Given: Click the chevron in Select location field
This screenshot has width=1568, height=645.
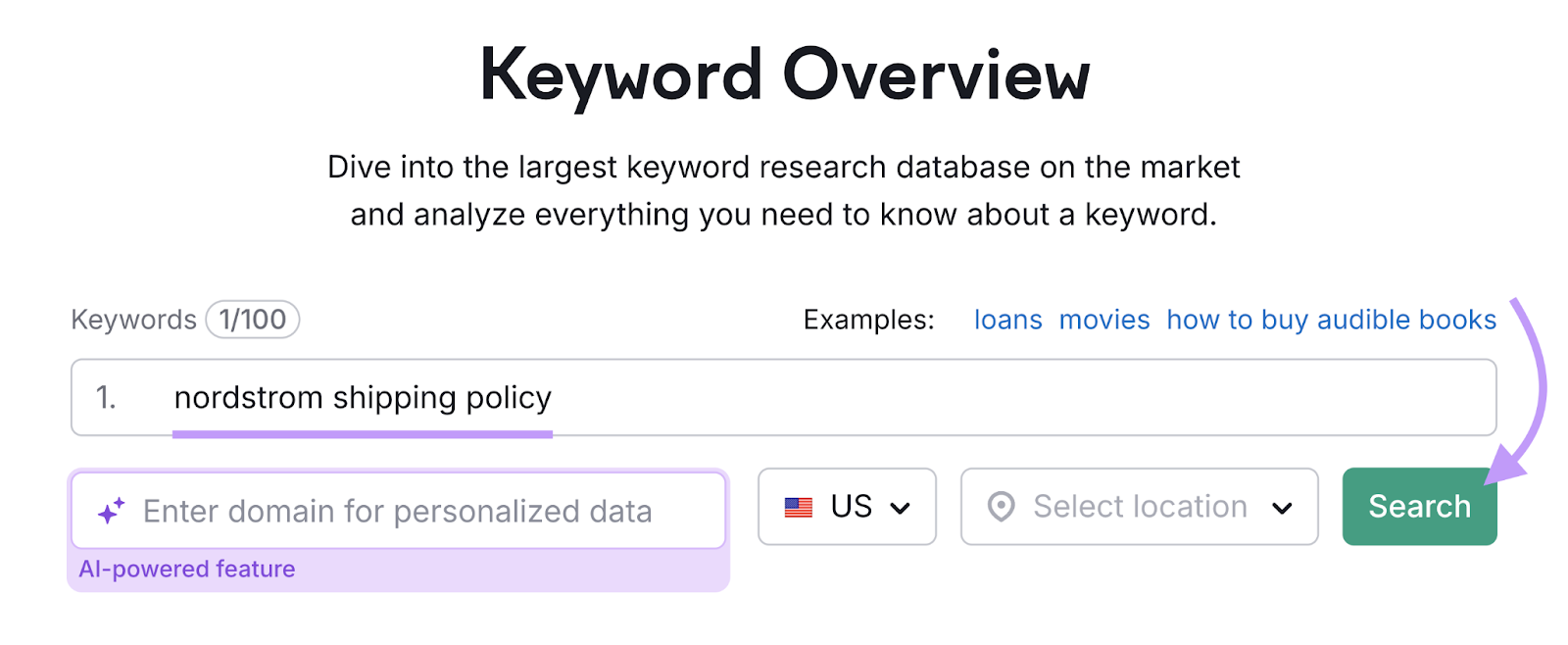Looking at the screenshot, I should (x=1282, y=507).
